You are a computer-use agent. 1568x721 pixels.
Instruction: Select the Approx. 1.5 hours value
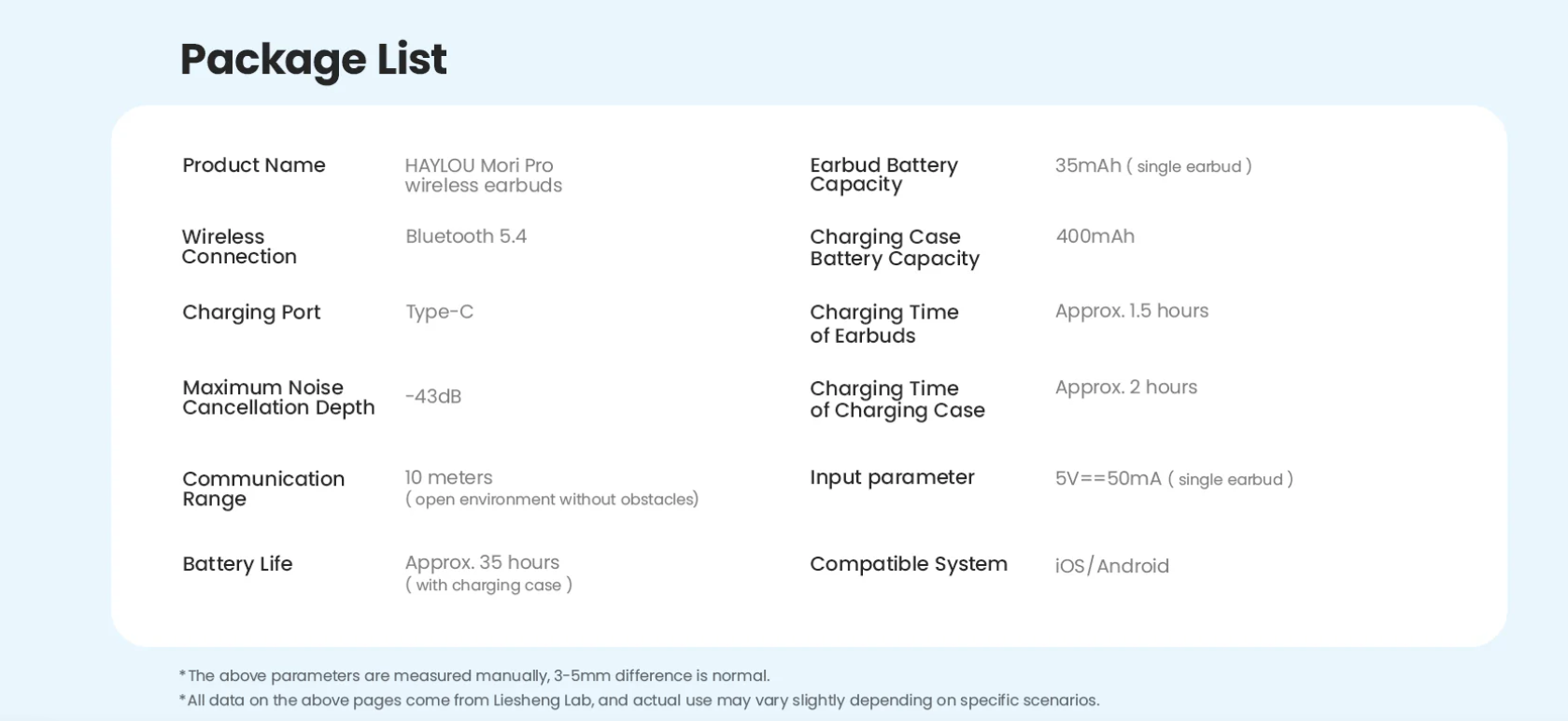tap(1131, 311)
